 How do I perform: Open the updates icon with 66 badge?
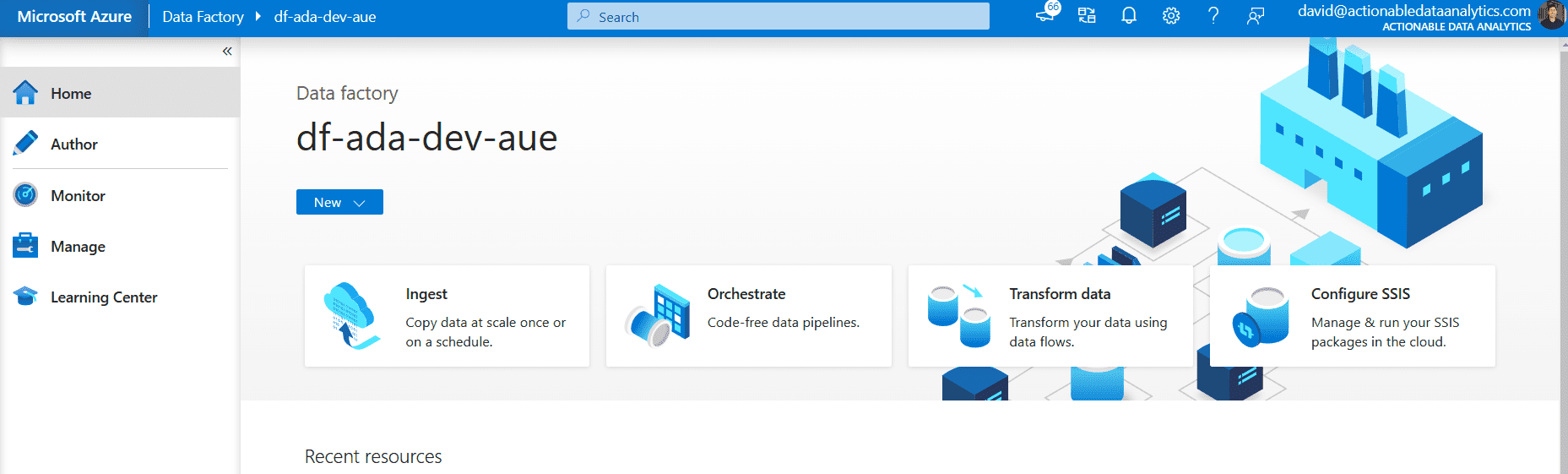1047,14
